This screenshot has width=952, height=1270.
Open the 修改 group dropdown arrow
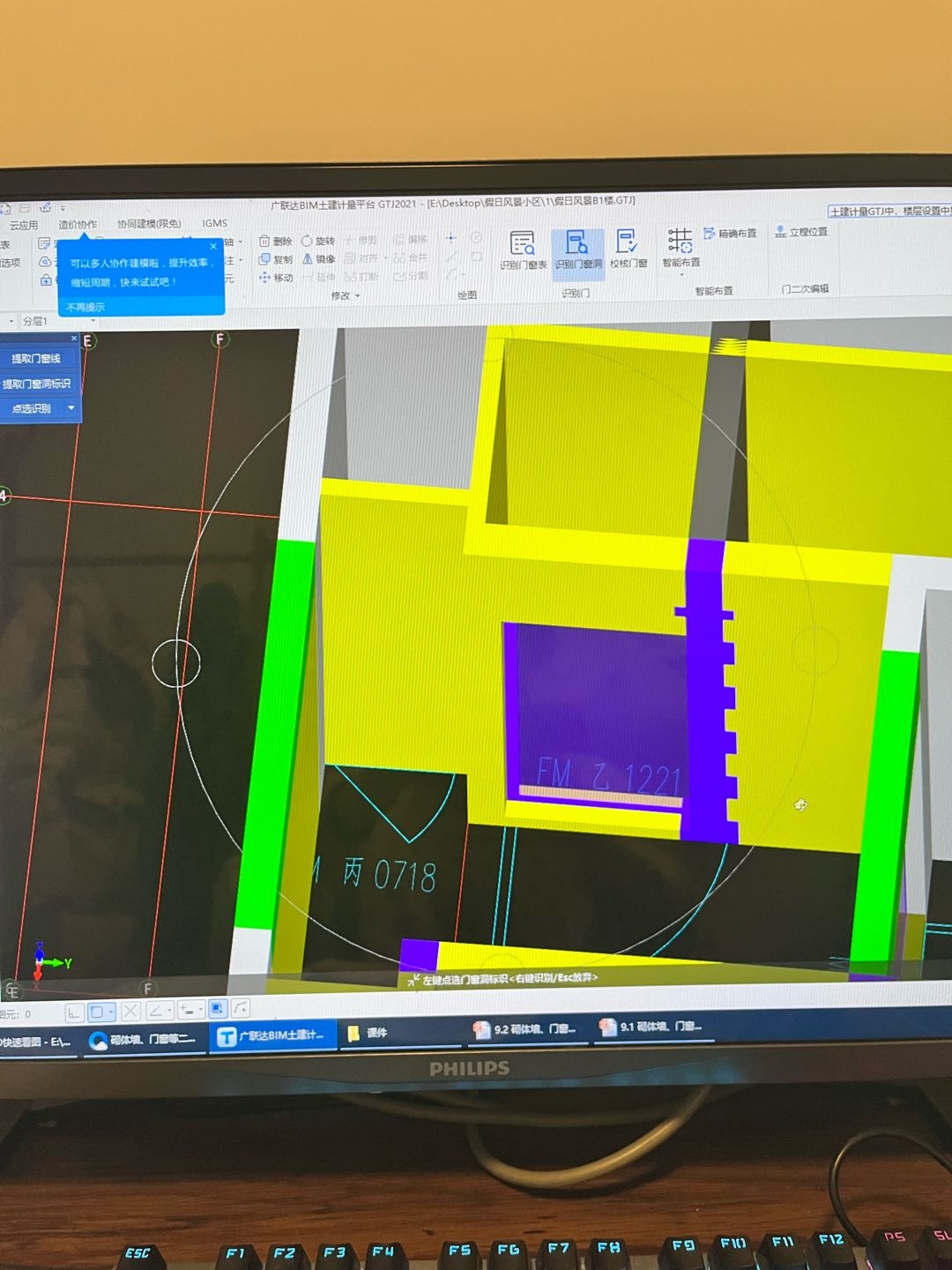[x=357, y=296]
